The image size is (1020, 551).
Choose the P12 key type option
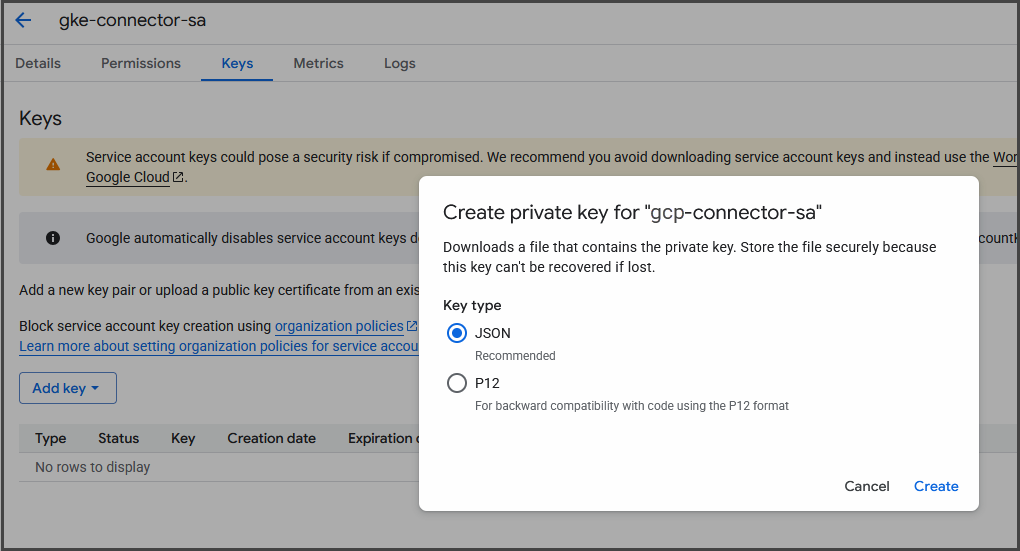coord(457,383)
